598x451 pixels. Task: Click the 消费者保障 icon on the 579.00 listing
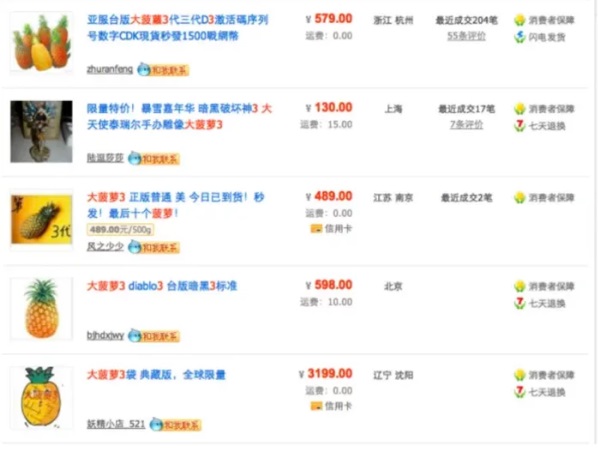coord(519,20)
